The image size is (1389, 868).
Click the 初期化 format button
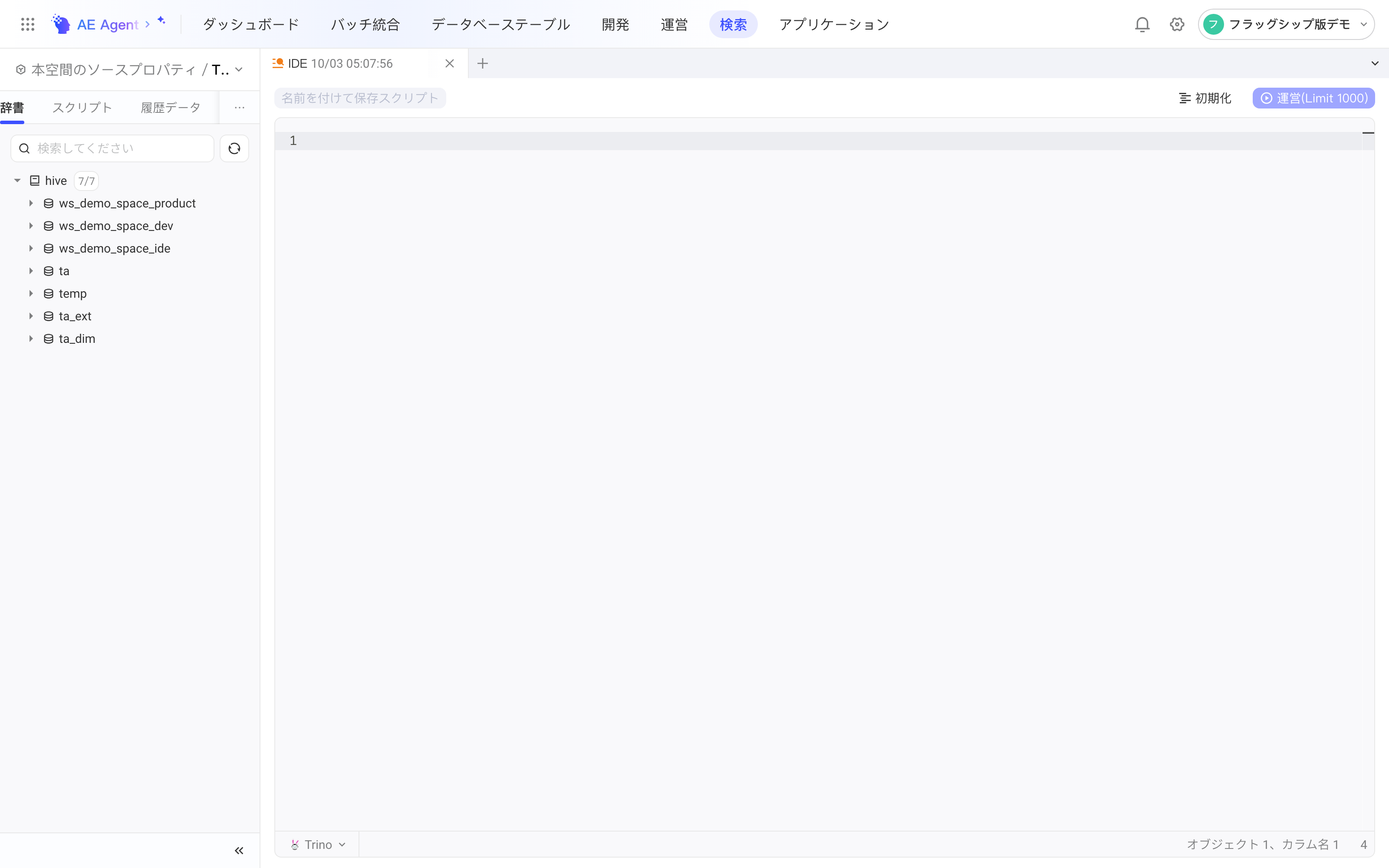pyautogui.click(x=1205, y=98)
